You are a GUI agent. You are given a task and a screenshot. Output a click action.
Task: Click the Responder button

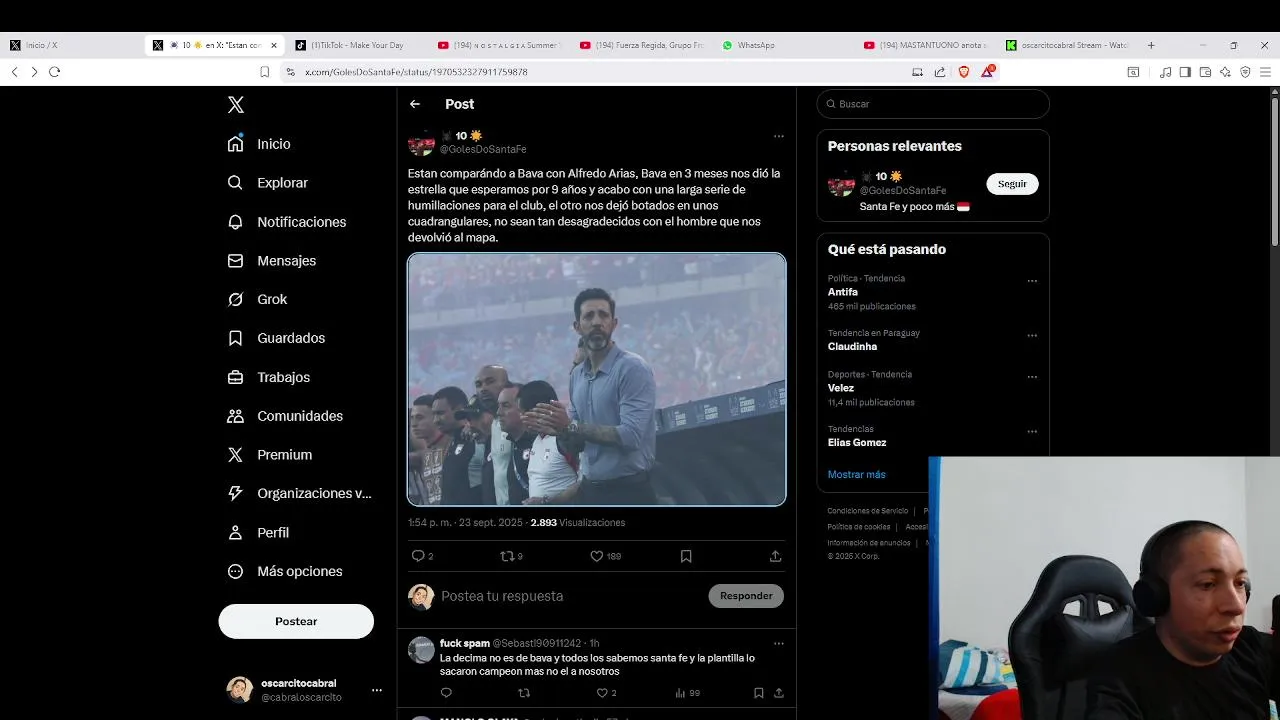746,596
